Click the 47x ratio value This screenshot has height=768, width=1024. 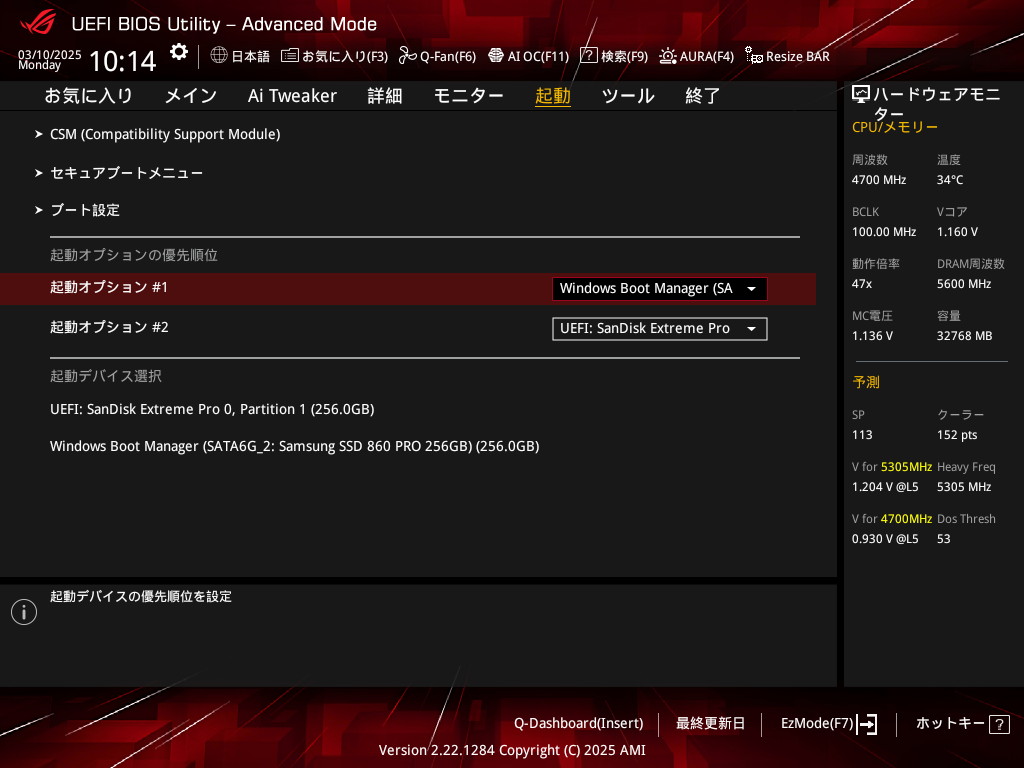[861, 284]
